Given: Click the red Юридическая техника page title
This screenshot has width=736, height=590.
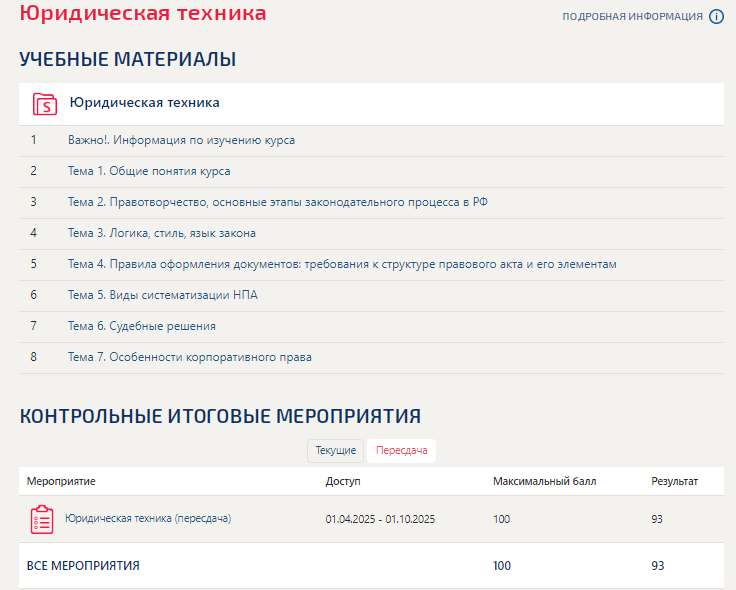Looking at the screenshot, I should click(143, 12).
